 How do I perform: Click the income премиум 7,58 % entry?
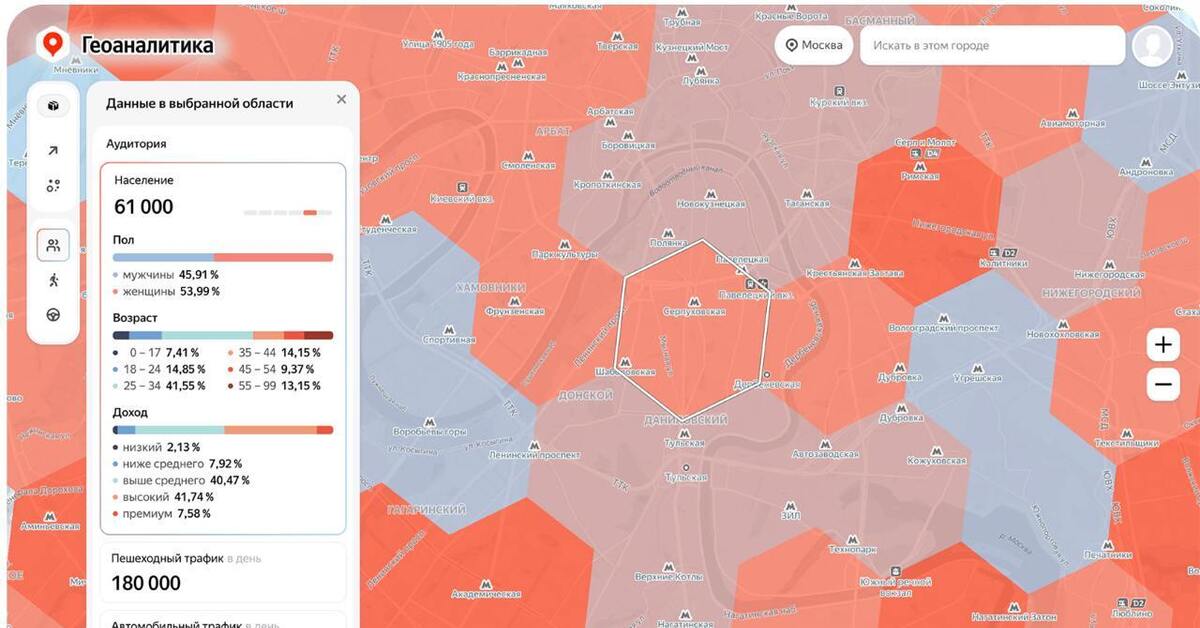(161, 514)
